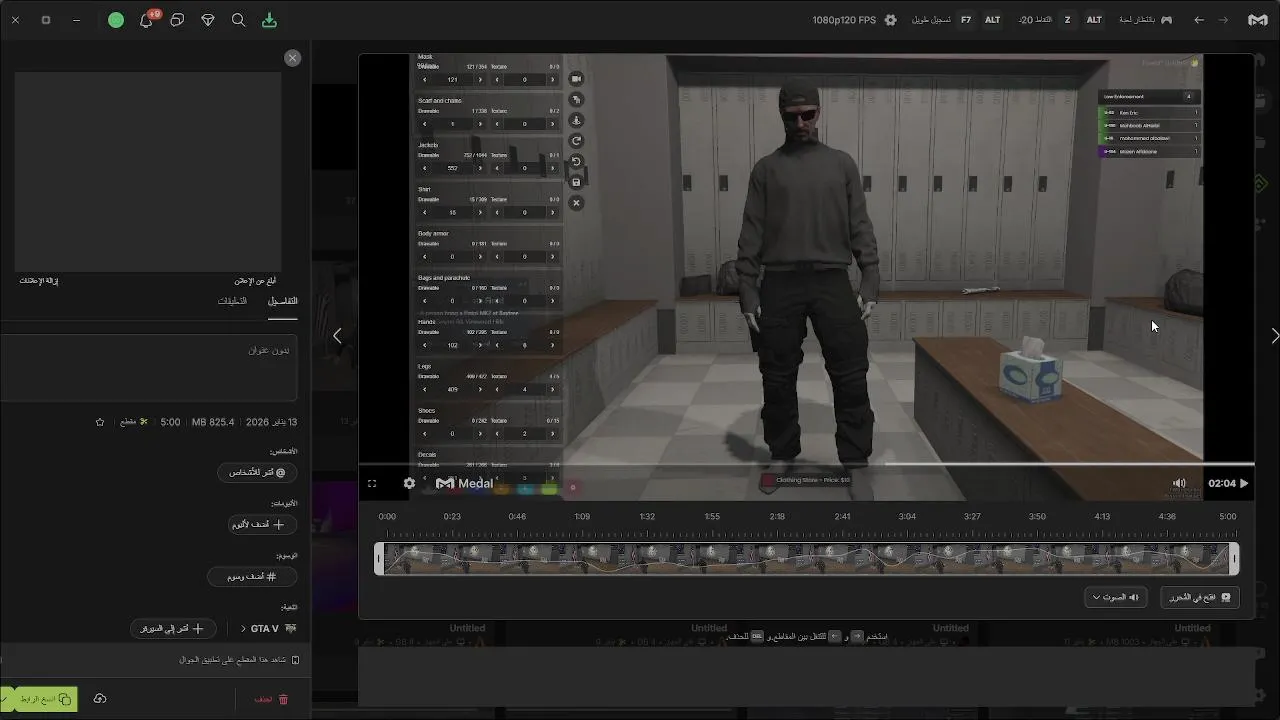Go back with the left arrow

point(1198,20)
